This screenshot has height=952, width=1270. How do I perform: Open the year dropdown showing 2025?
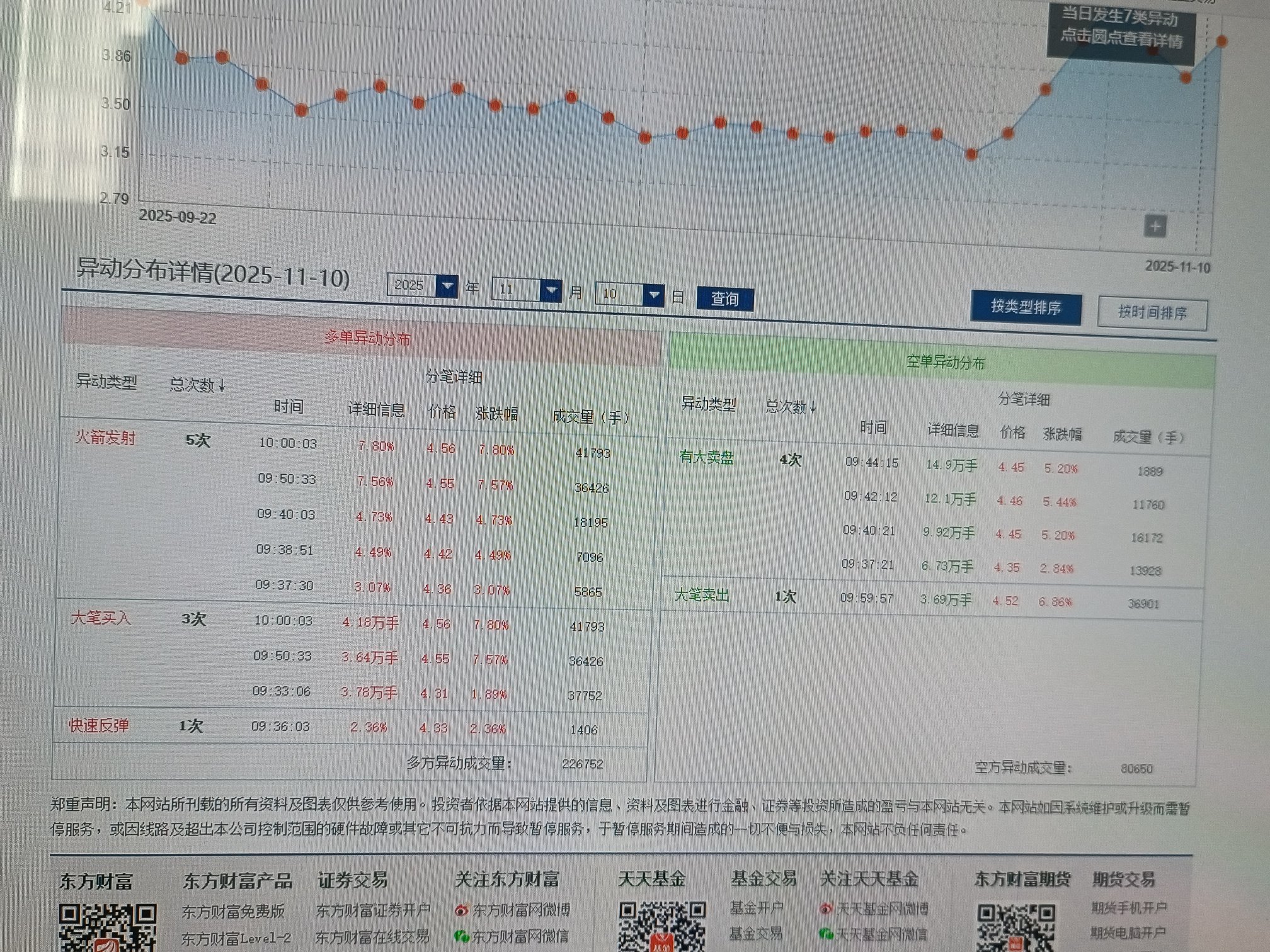[447, 286]
